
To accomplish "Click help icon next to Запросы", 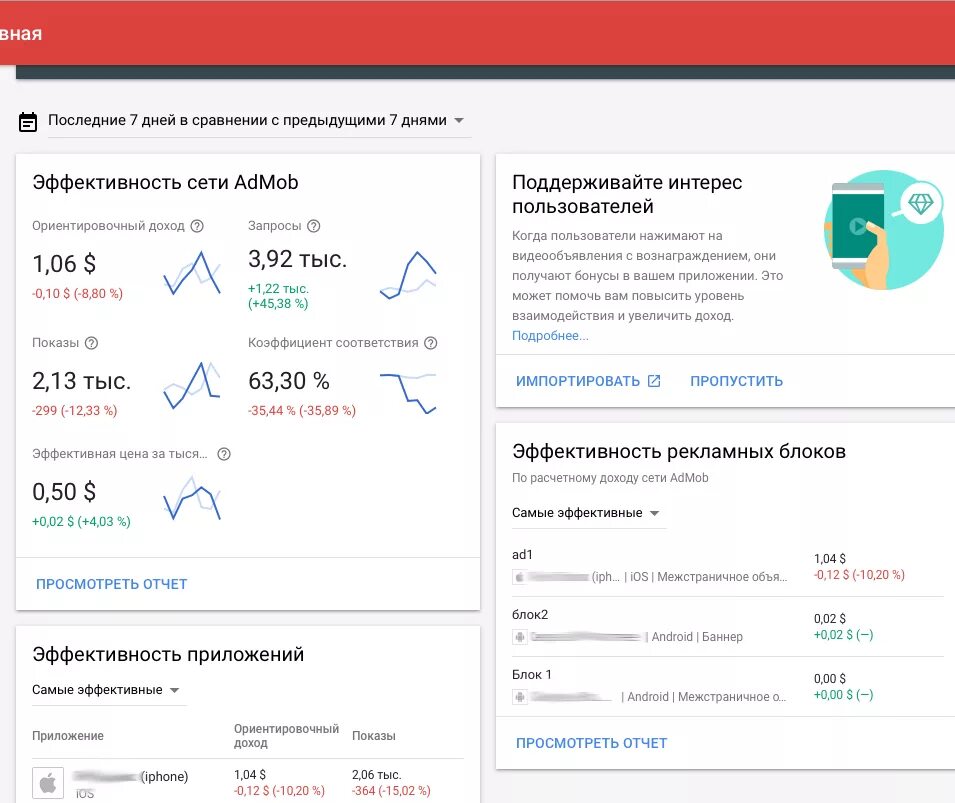I will tap(314, 226).
